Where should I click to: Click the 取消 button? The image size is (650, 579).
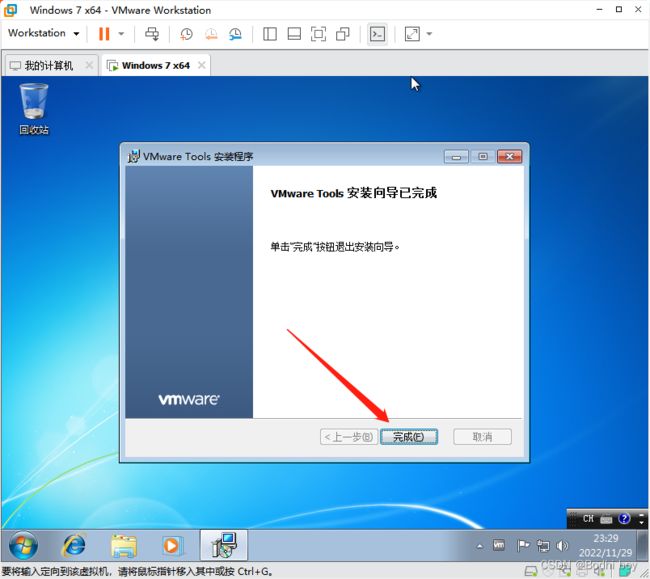[482, 436]
